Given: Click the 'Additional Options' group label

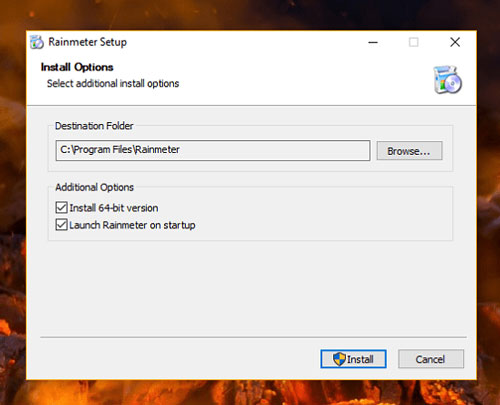Looking at the screenshot, I should click(x=94, y=187).
